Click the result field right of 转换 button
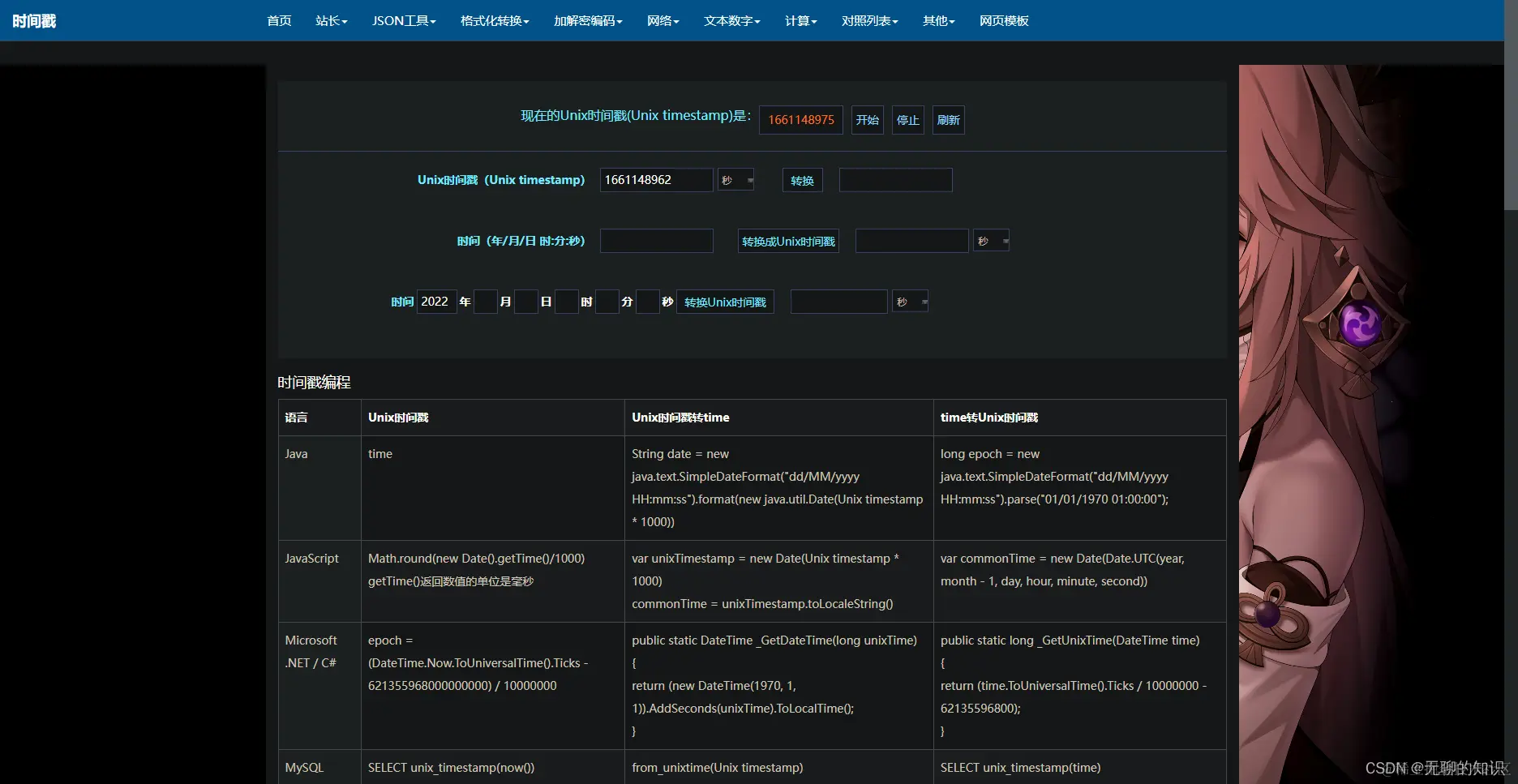 coord(896,180)
